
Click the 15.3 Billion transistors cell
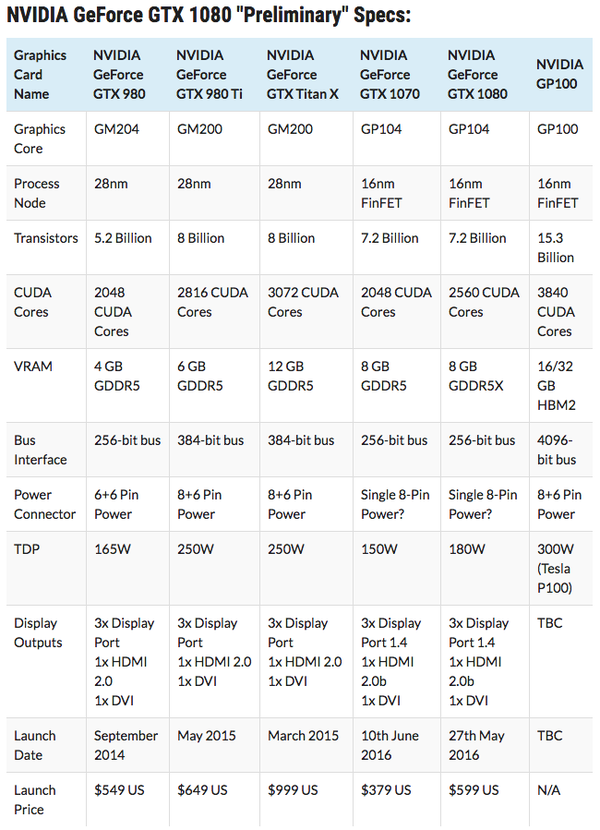coord(556,248)
